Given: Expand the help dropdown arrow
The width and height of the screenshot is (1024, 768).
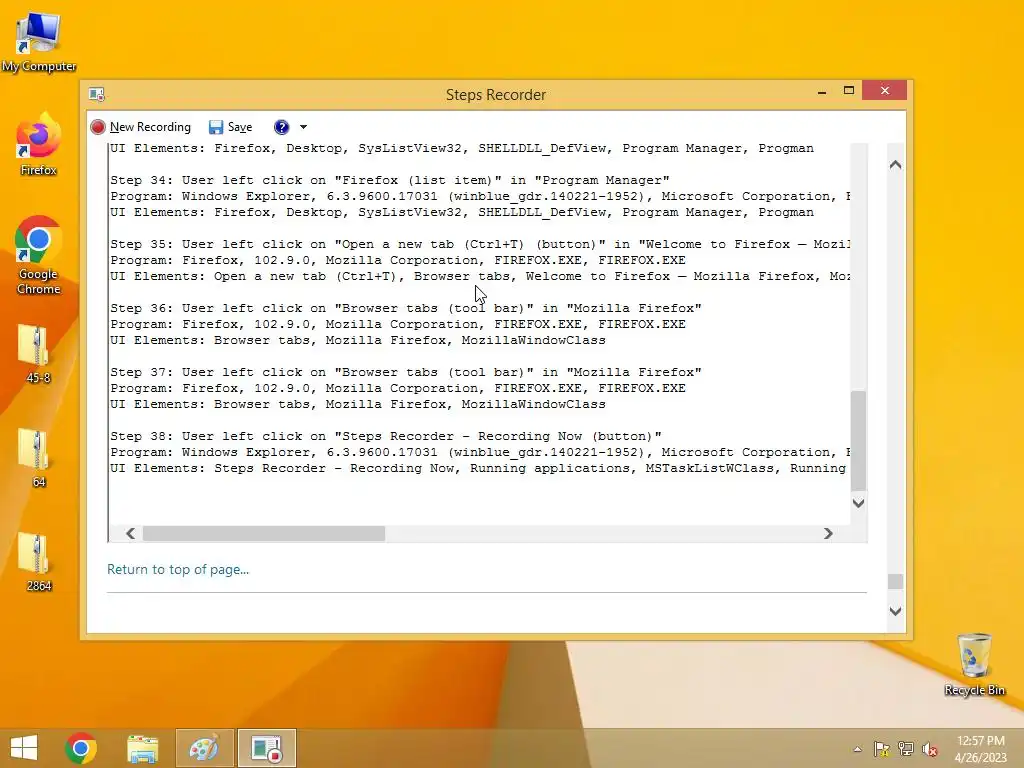Looking at the screenshot, I should tap(303, 127).
